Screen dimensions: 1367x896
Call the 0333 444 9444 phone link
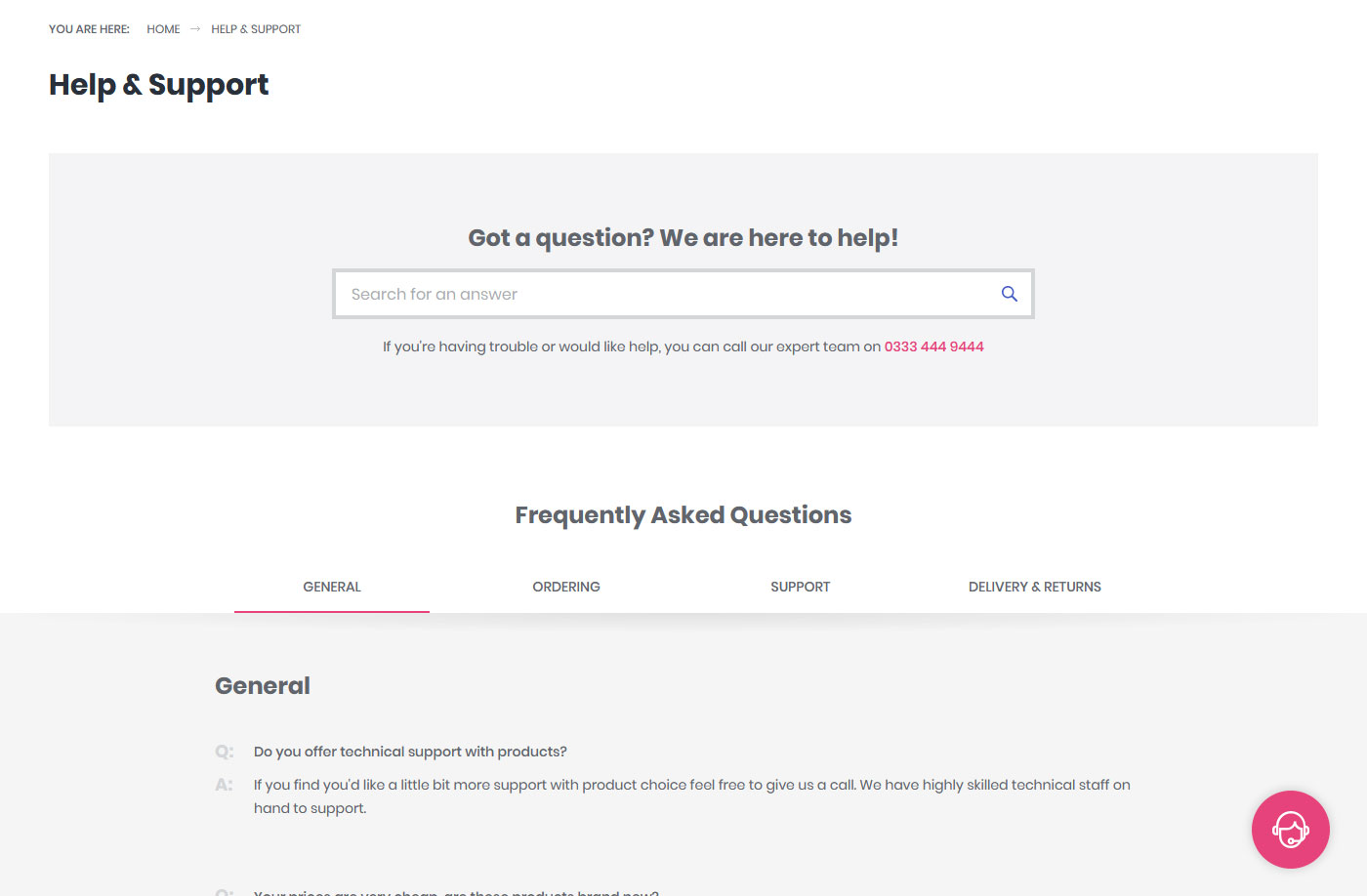[x=933, y=346]
